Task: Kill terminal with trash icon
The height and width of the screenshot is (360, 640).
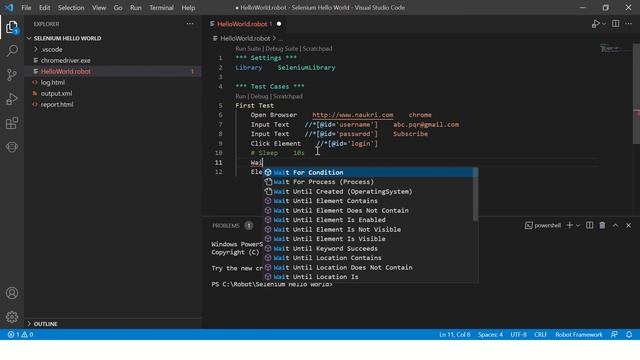Action: coord(602,225)
